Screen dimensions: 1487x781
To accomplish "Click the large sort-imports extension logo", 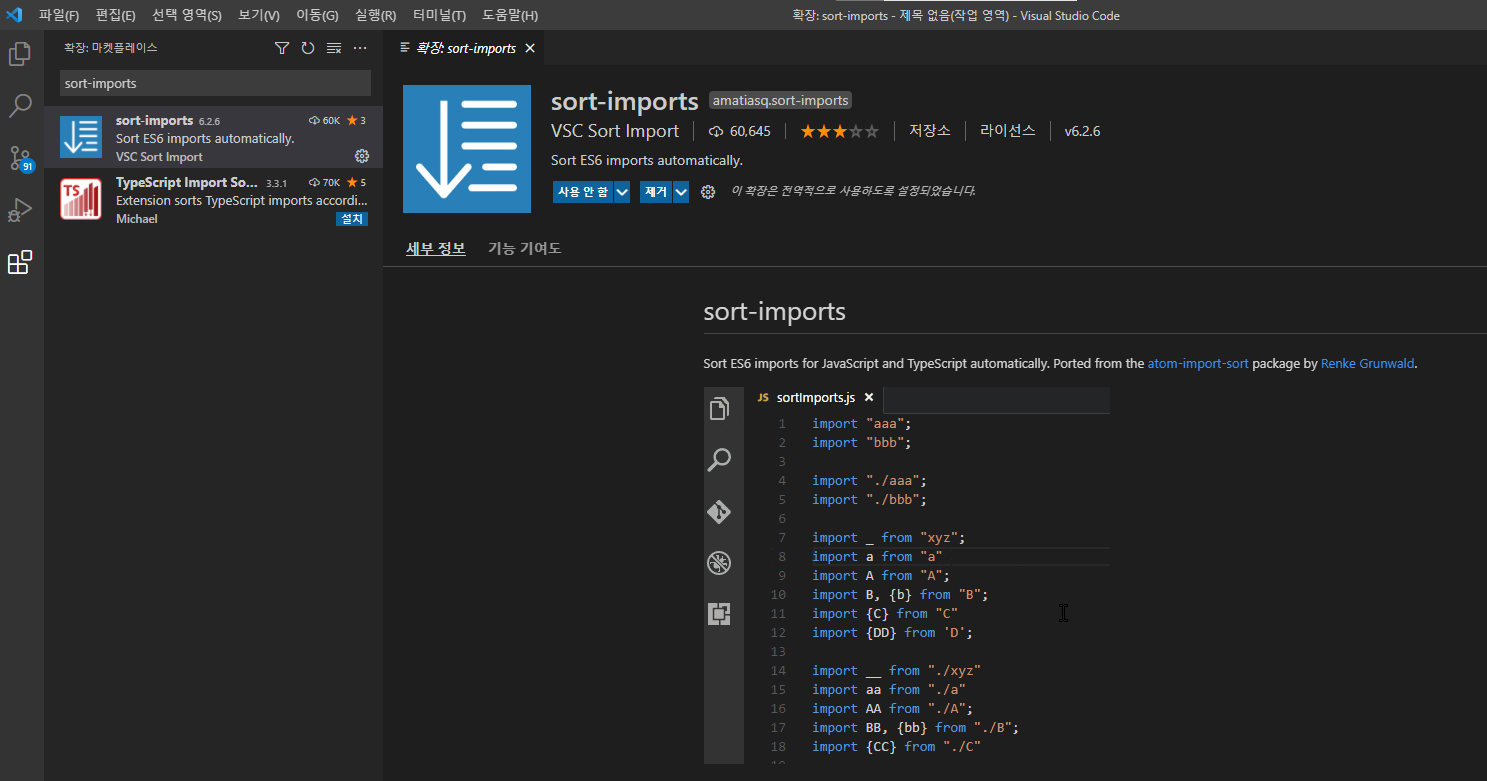I will click(x=467, y=149).
